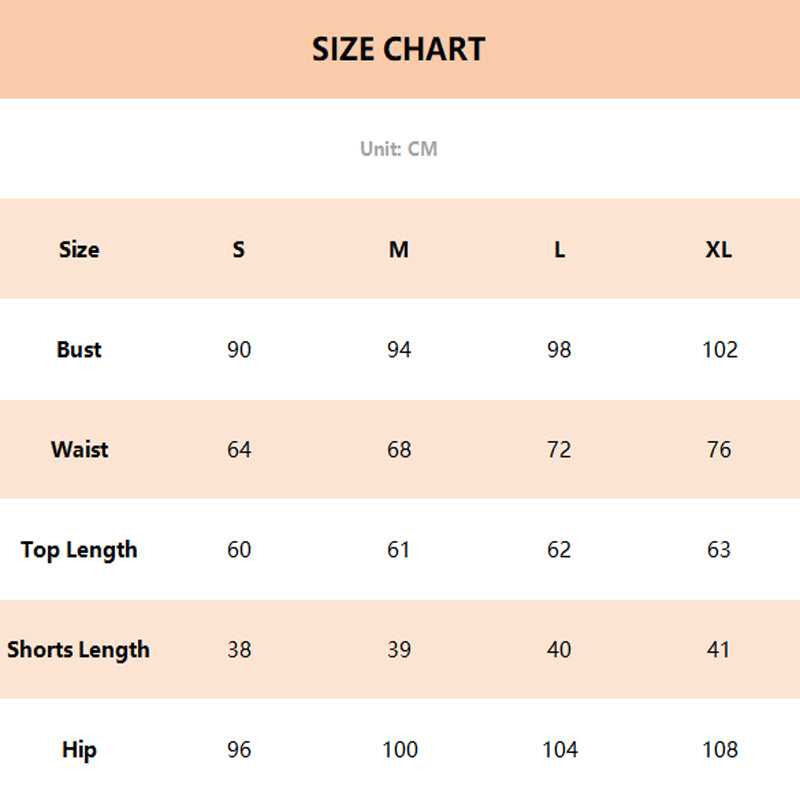Select the Shorts Length row label
Screen dimensions: 800x800
click(x=79, y=649)
